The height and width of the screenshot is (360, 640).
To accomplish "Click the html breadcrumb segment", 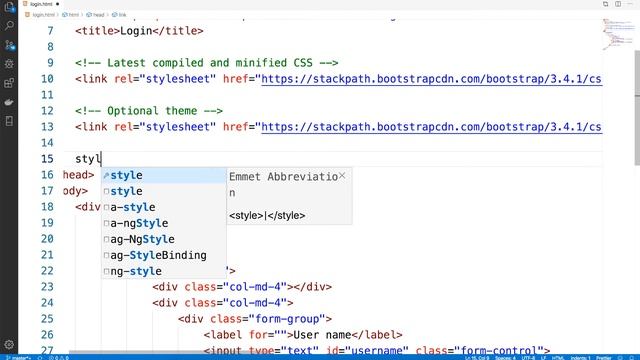I will pos(71,15).
